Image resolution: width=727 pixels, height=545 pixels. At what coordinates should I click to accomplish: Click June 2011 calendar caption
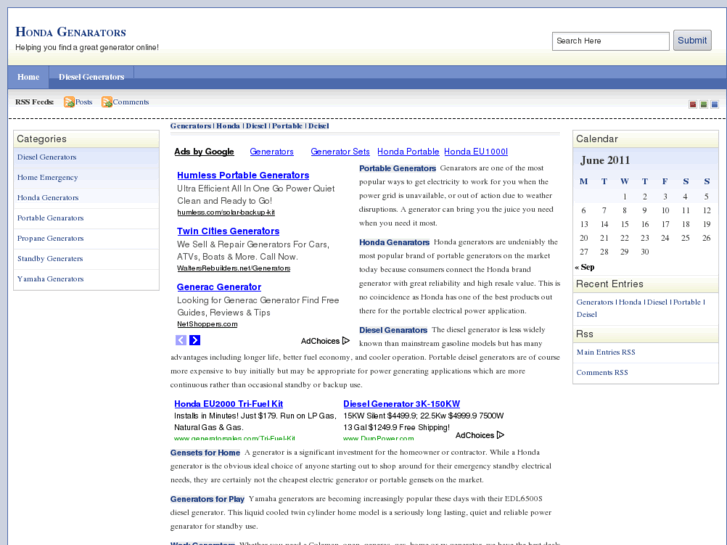point(605,160)
